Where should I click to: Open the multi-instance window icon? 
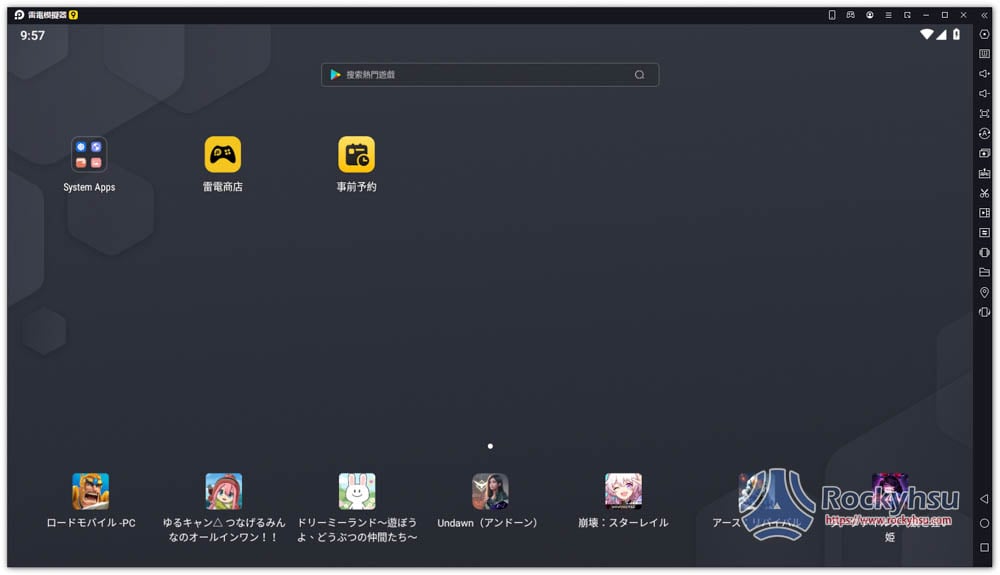tap(984, 153)
